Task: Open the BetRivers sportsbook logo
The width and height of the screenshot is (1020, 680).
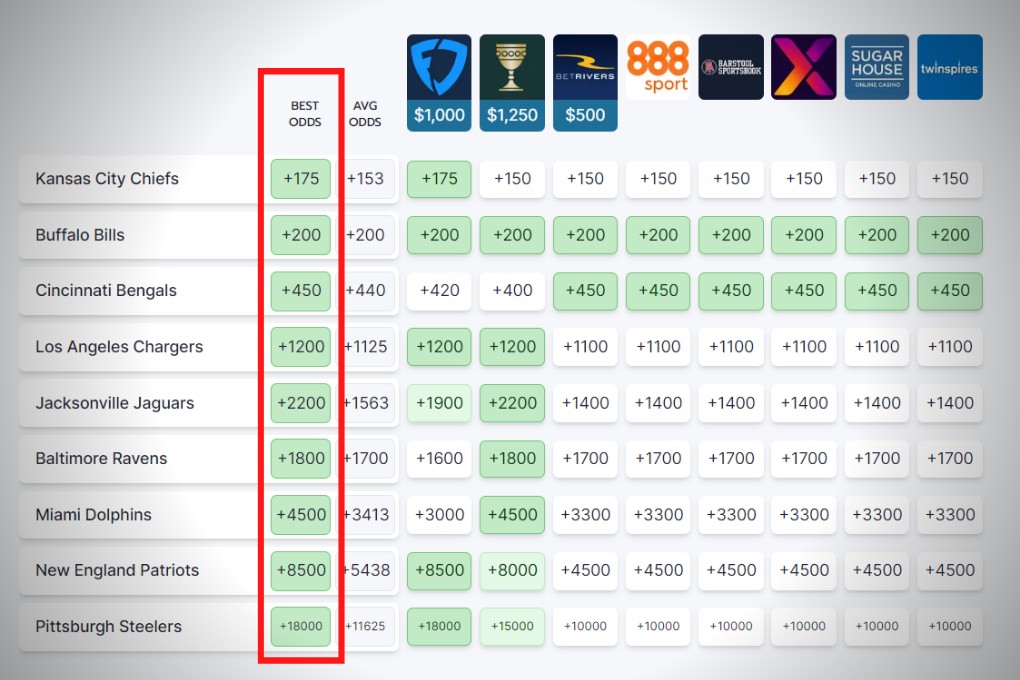Action: tap(585, 67)
